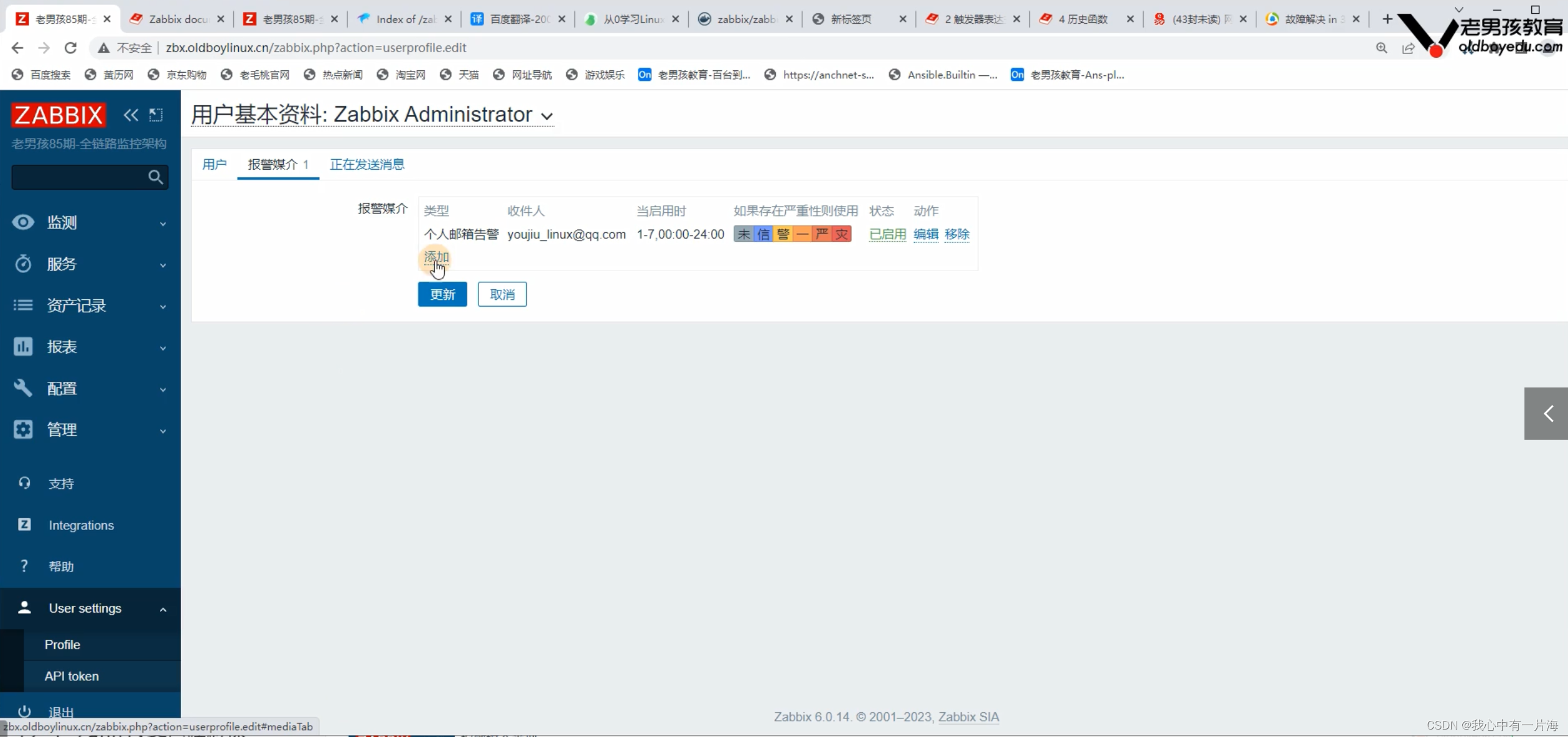The image size is (1568, 737).
Task: Open a new browser tab with plus icon
Action: point(1387,19)
